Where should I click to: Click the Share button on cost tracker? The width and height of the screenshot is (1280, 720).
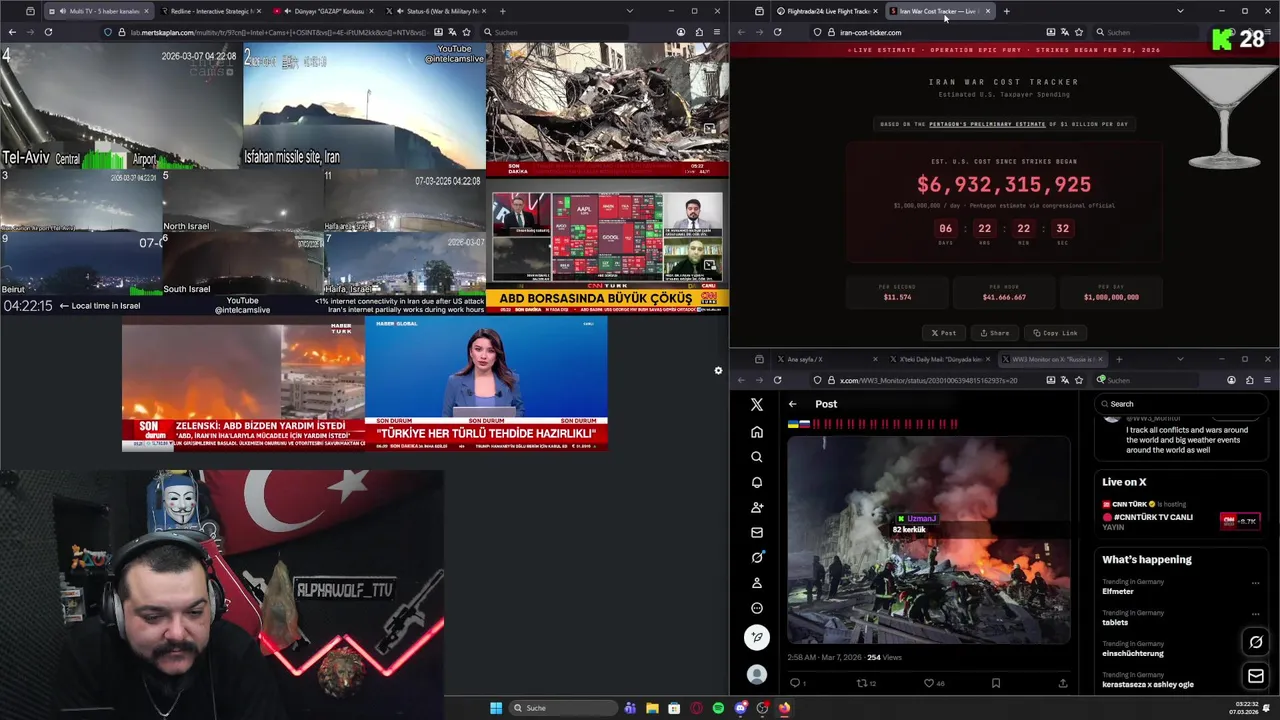tap(995, 333)
